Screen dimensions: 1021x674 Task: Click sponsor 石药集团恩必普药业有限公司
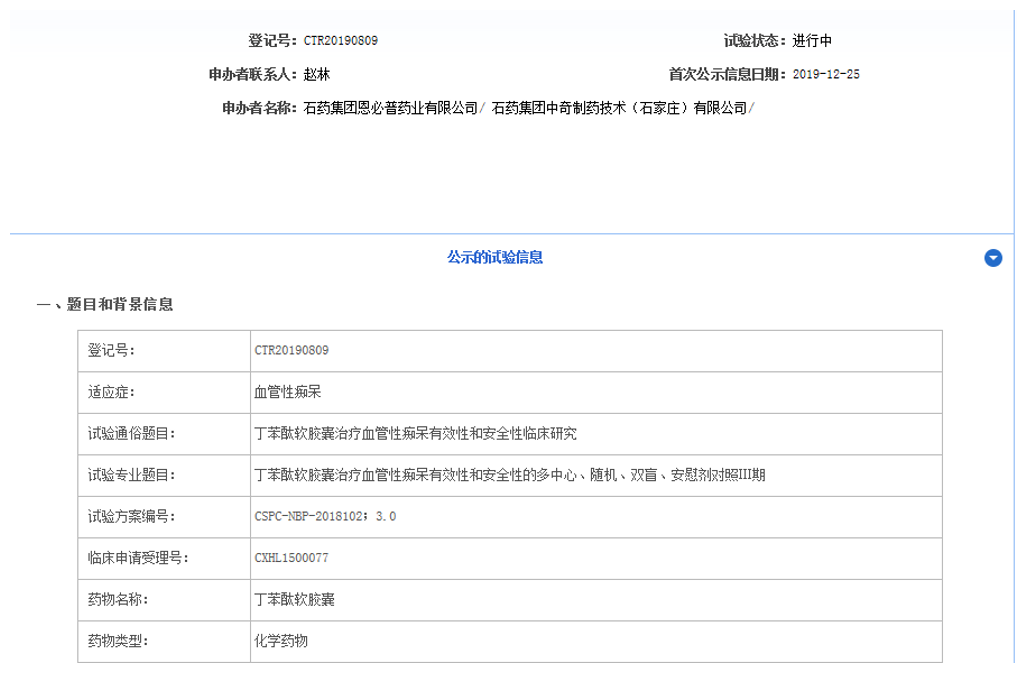pyautogui.click(x=390, y=108)
